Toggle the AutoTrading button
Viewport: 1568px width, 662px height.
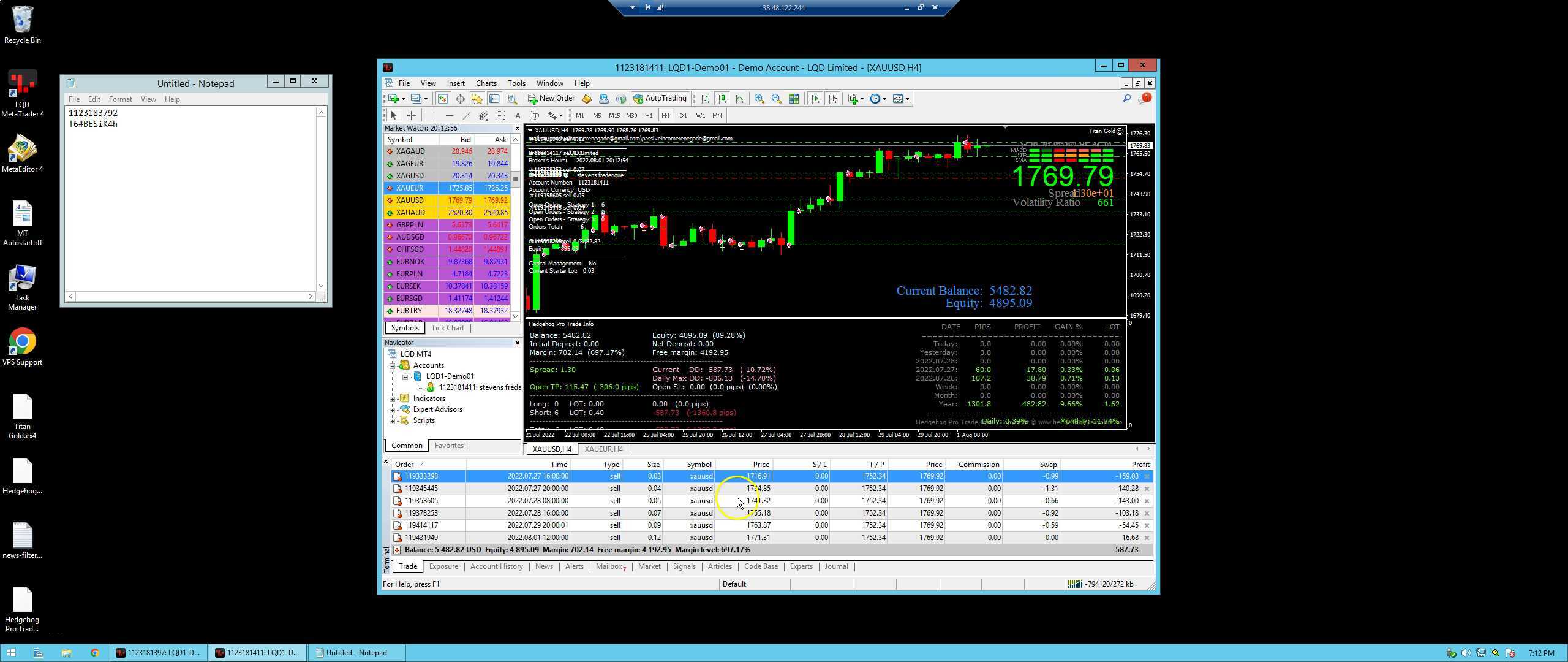660,99
